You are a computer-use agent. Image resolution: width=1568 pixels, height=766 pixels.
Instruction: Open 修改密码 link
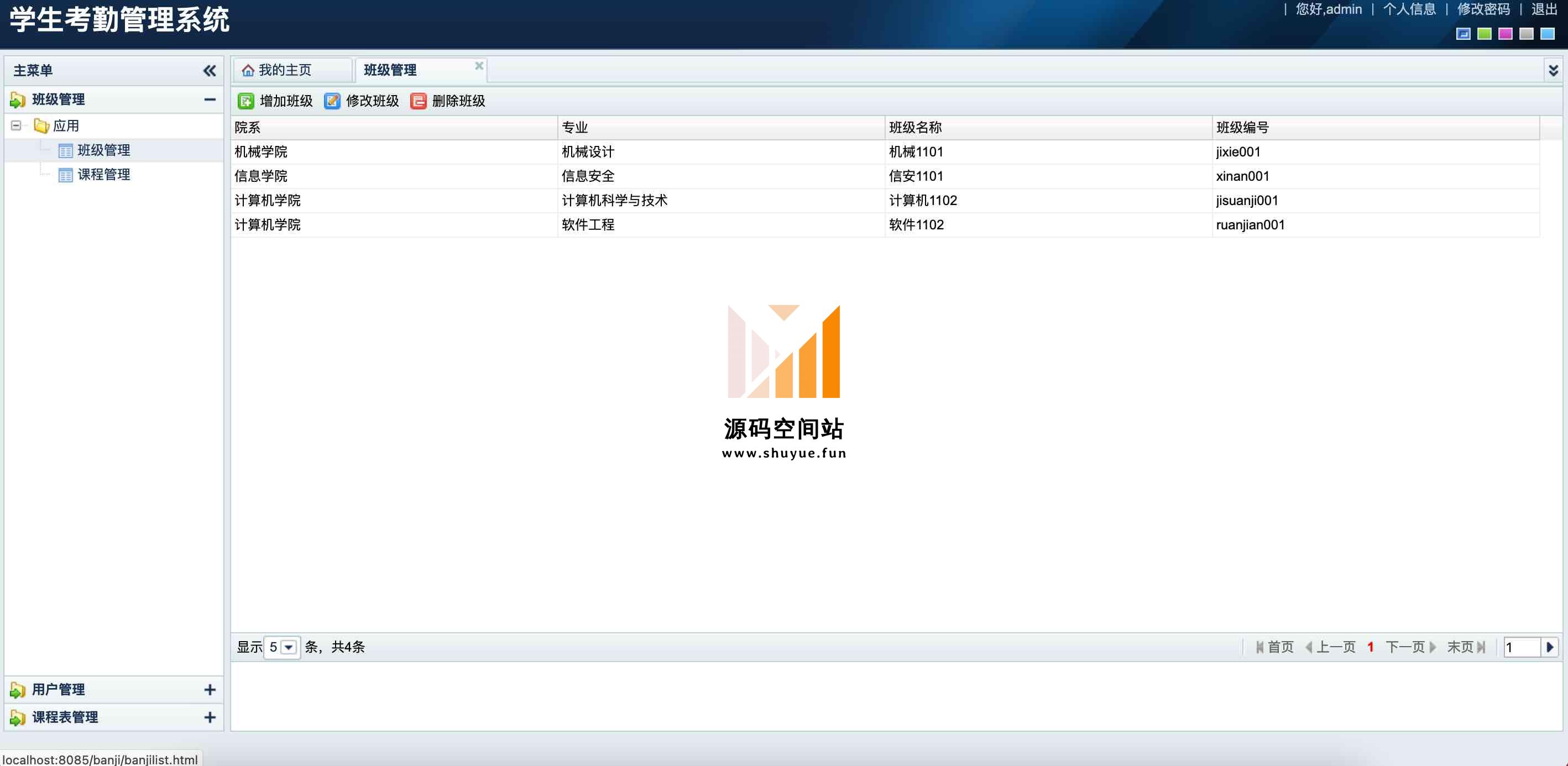click(x=1483, y=9)
